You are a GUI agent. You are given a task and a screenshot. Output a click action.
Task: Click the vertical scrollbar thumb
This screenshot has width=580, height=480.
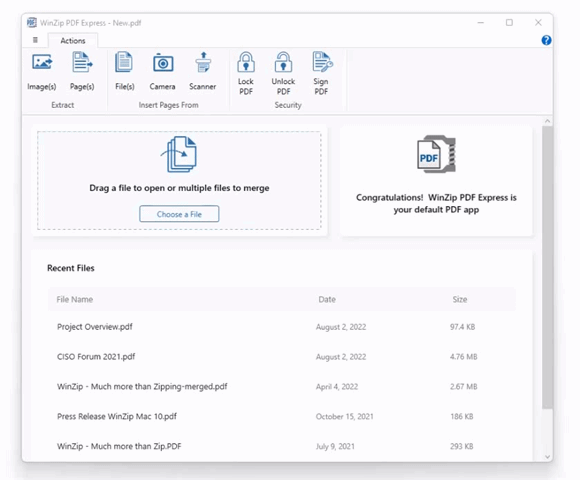(x=547, y=267)
